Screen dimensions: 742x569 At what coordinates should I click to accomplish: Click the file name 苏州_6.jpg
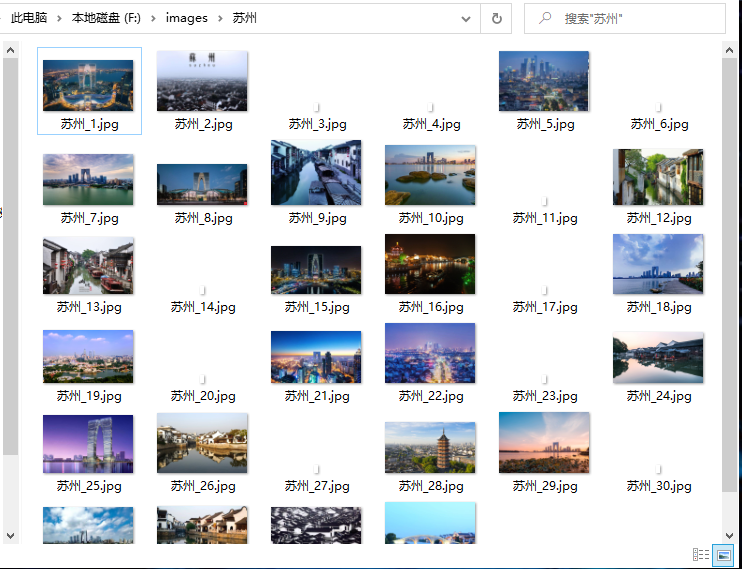659,124
